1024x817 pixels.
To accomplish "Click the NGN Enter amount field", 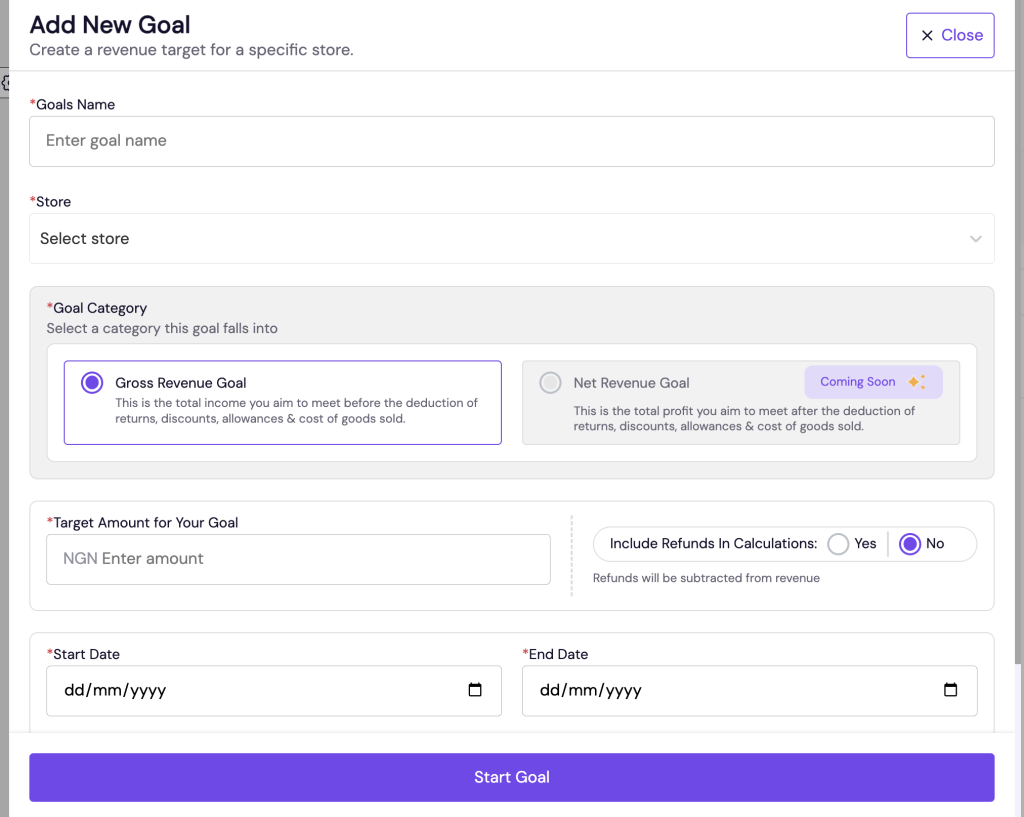I will tap(298, 559).
